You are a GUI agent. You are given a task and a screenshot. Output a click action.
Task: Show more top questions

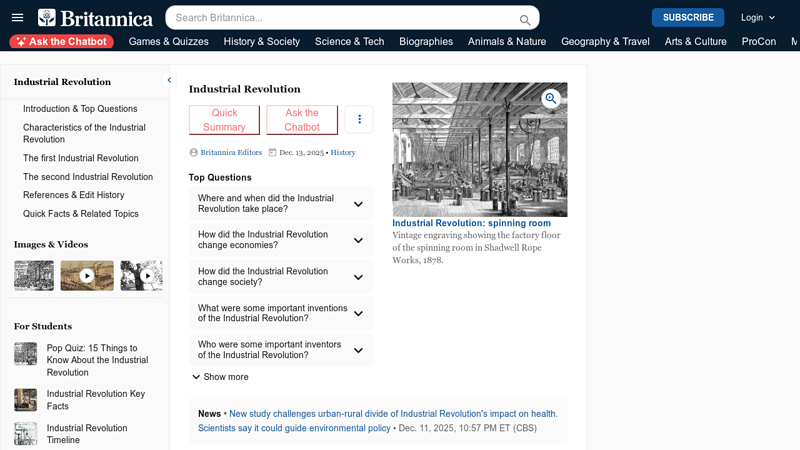tap(220, 377)
